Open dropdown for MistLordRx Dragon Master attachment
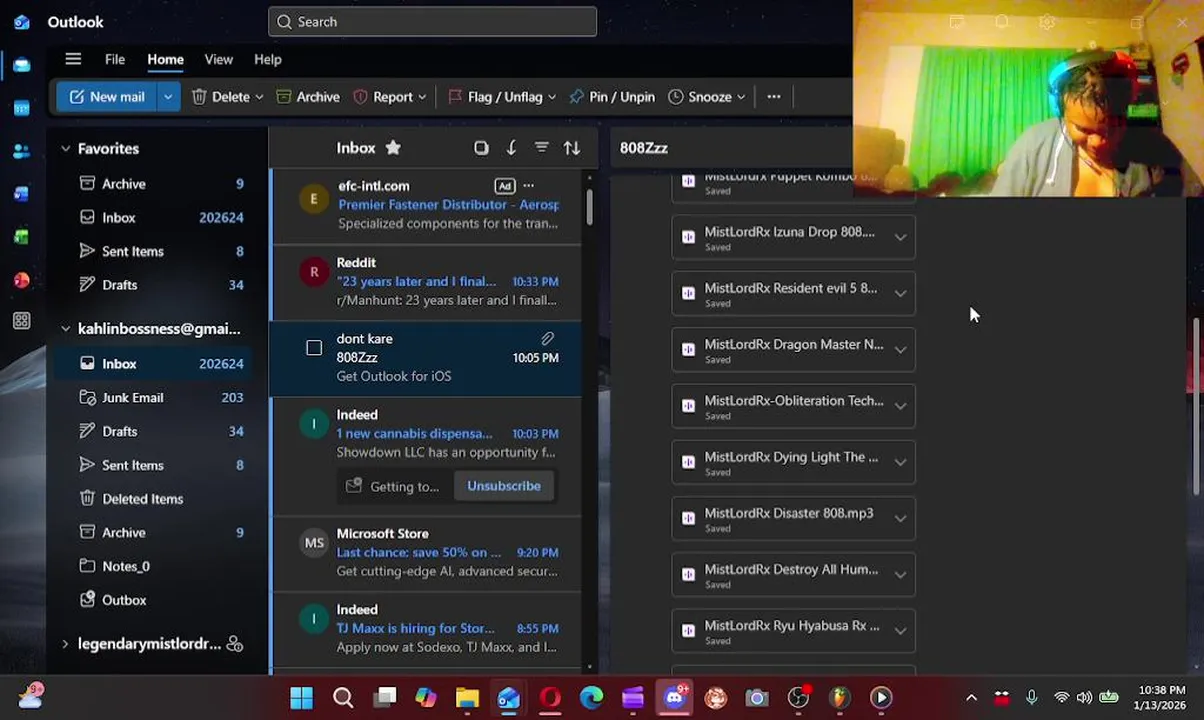This screenshot has height=720, width=1204. pyautogui.click(x=900, y=350)
